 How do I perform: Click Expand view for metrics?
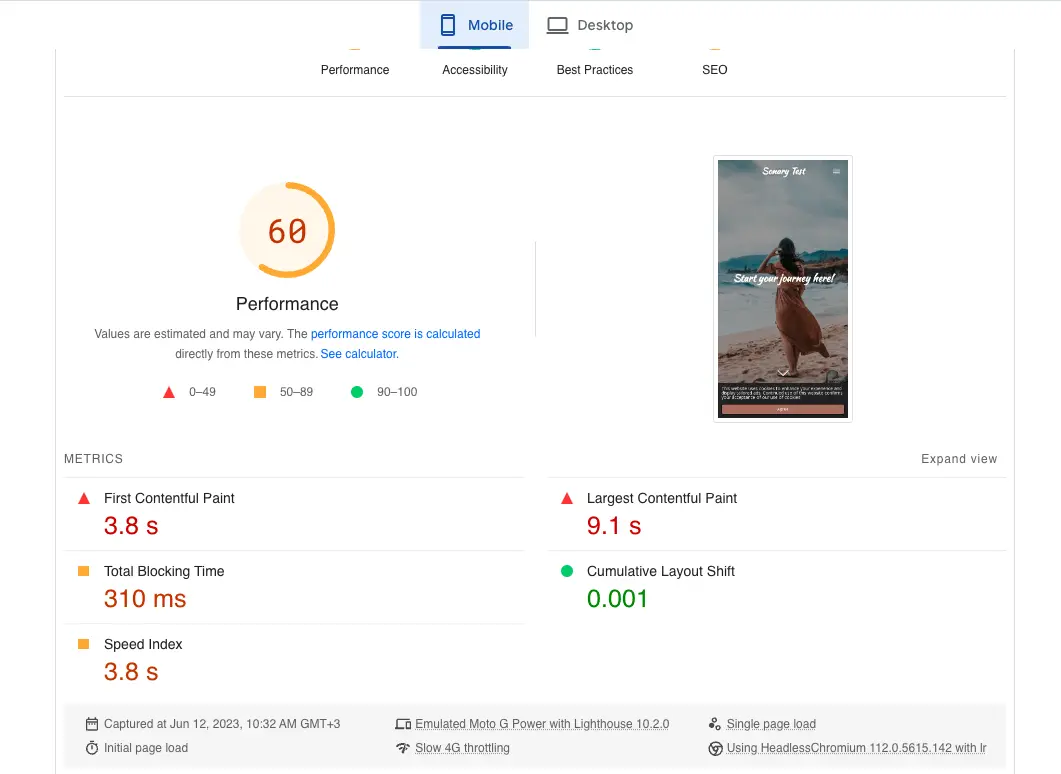pos(959,459)
